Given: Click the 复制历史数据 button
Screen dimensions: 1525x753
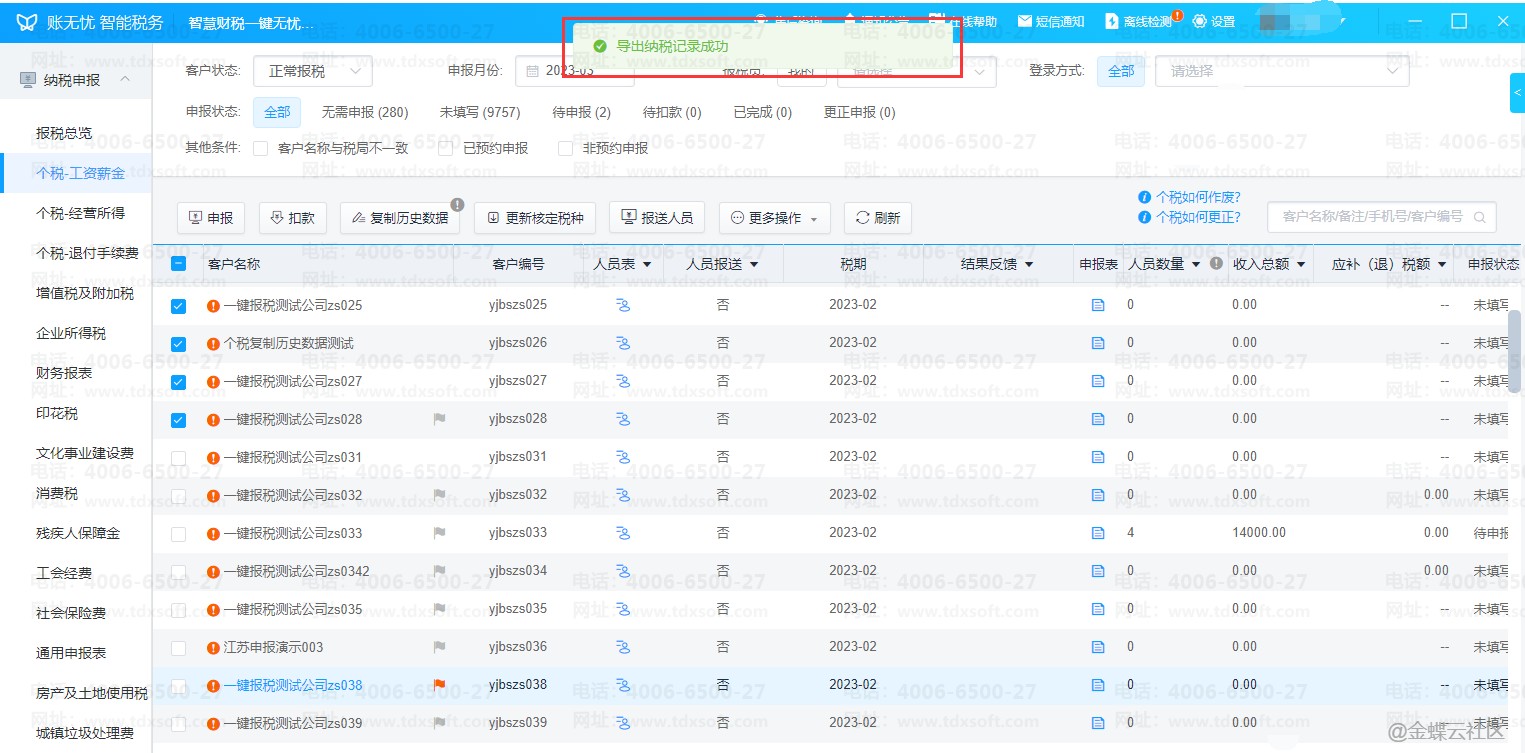Looking at the screenshot, I should (x=399, y=218).
